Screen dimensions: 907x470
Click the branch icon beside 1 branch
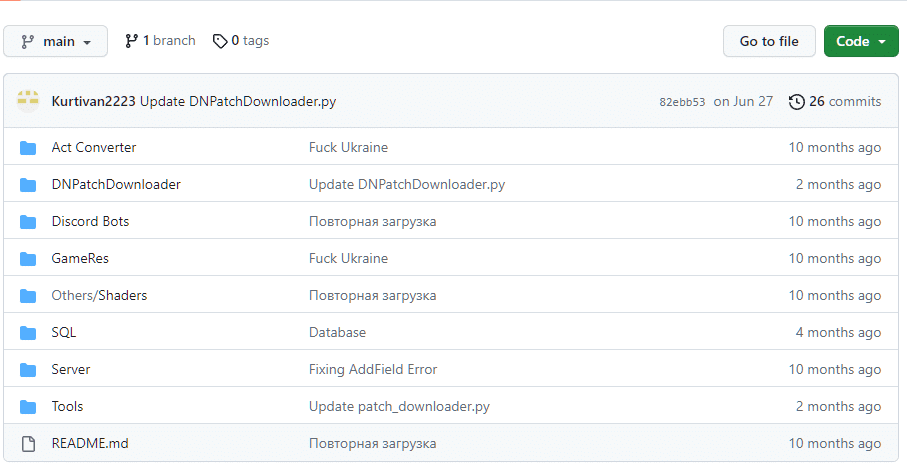point(131,41)
